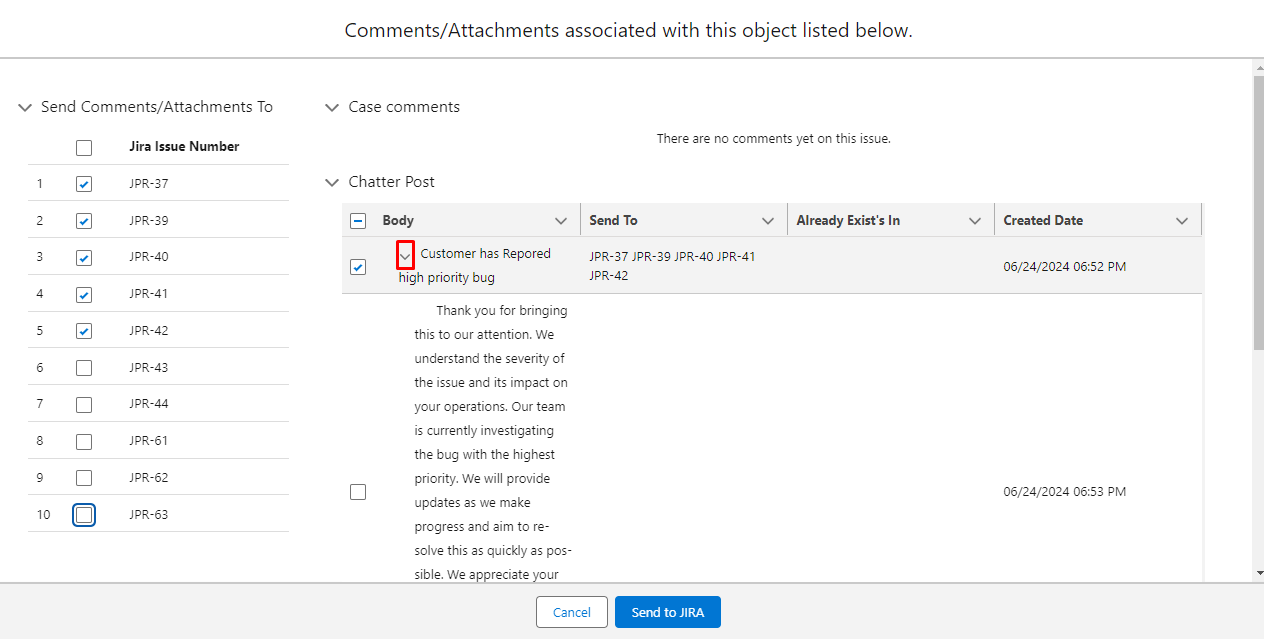Click 'Customer has Repored high priority bug' text

(476, 266)
